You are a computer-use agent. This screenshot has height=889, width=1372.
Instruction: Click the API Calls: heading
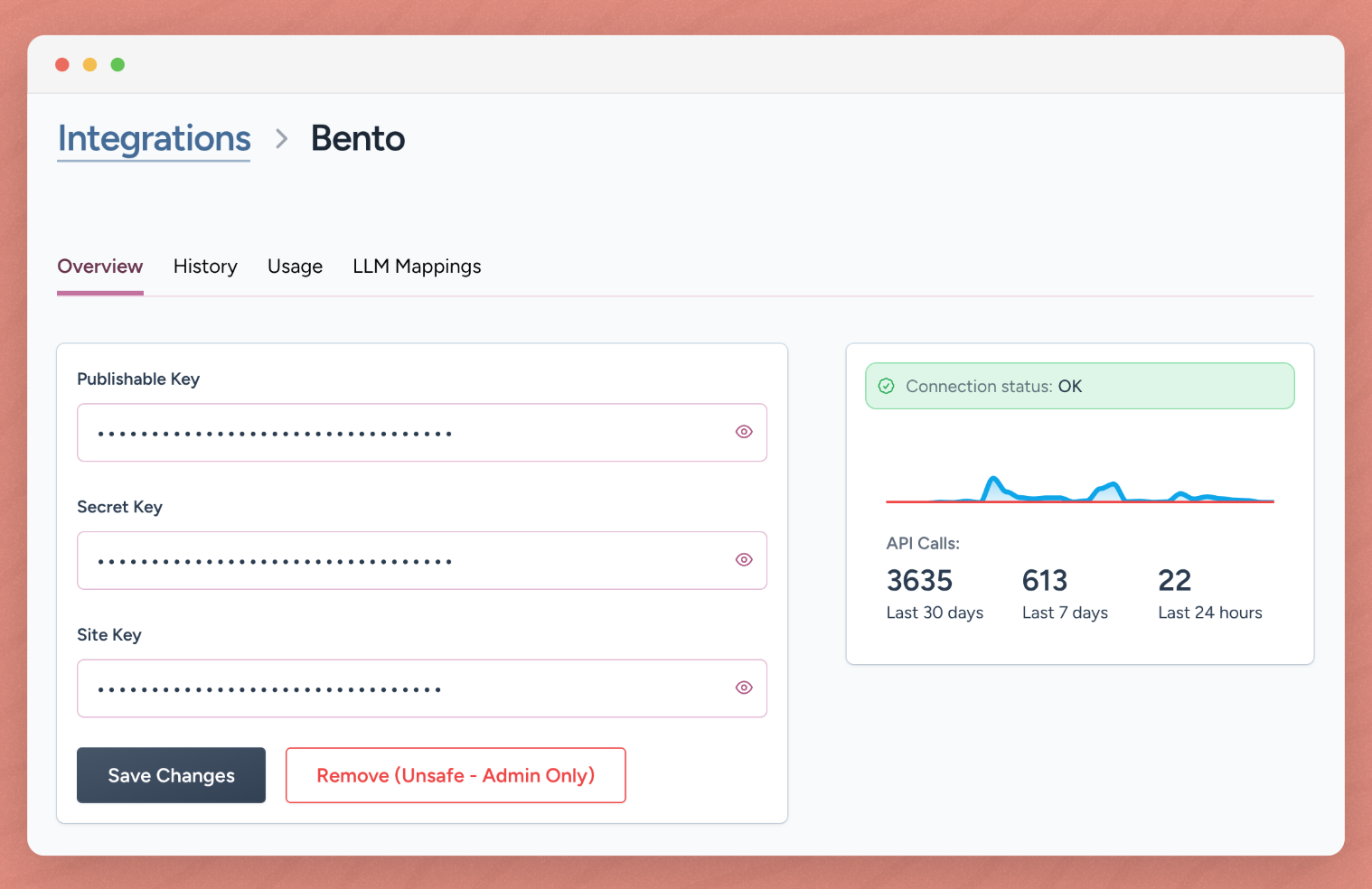923,543
